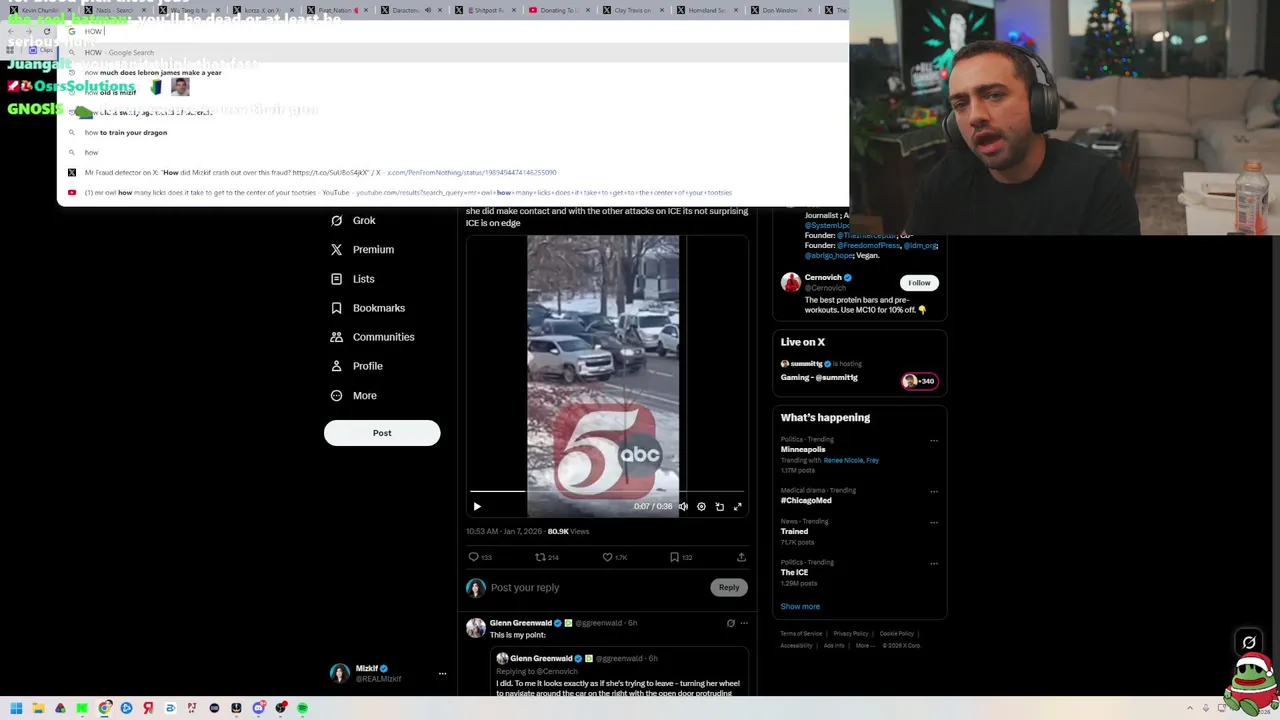Repost the tweet with 214 reposts
This screenshot has height=720, width=1280.
(547, 557)
